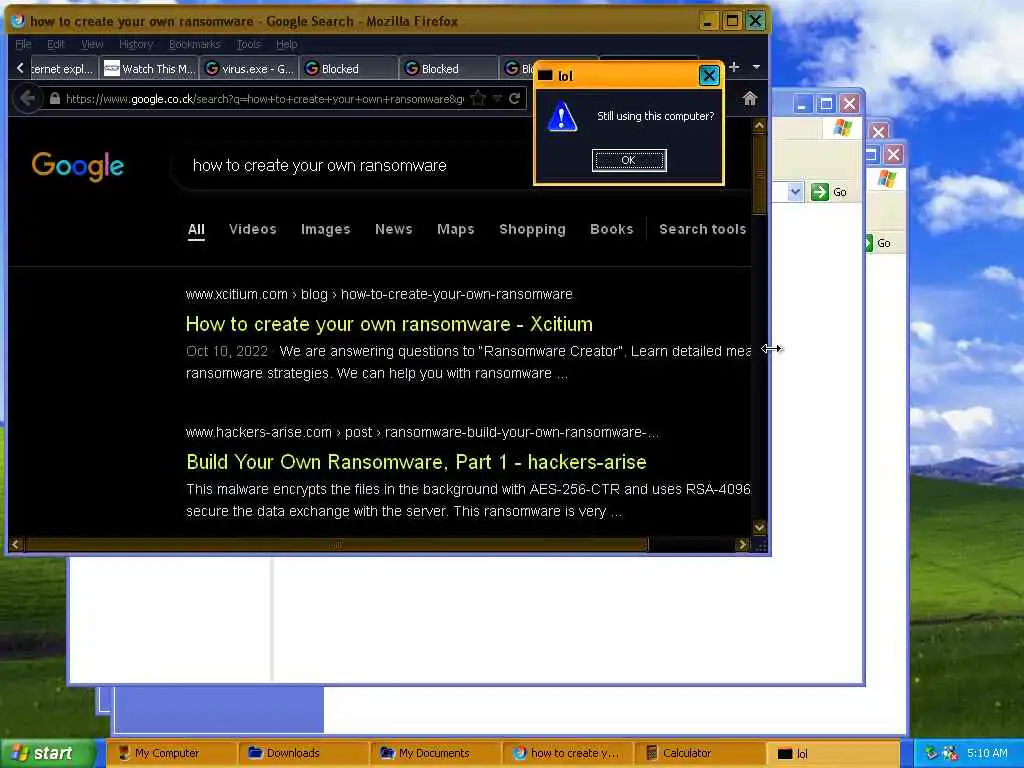Viewport: 1024px width, 768px height.
Task: Open the list all tabs dropdown
Action: pos(756,67)
